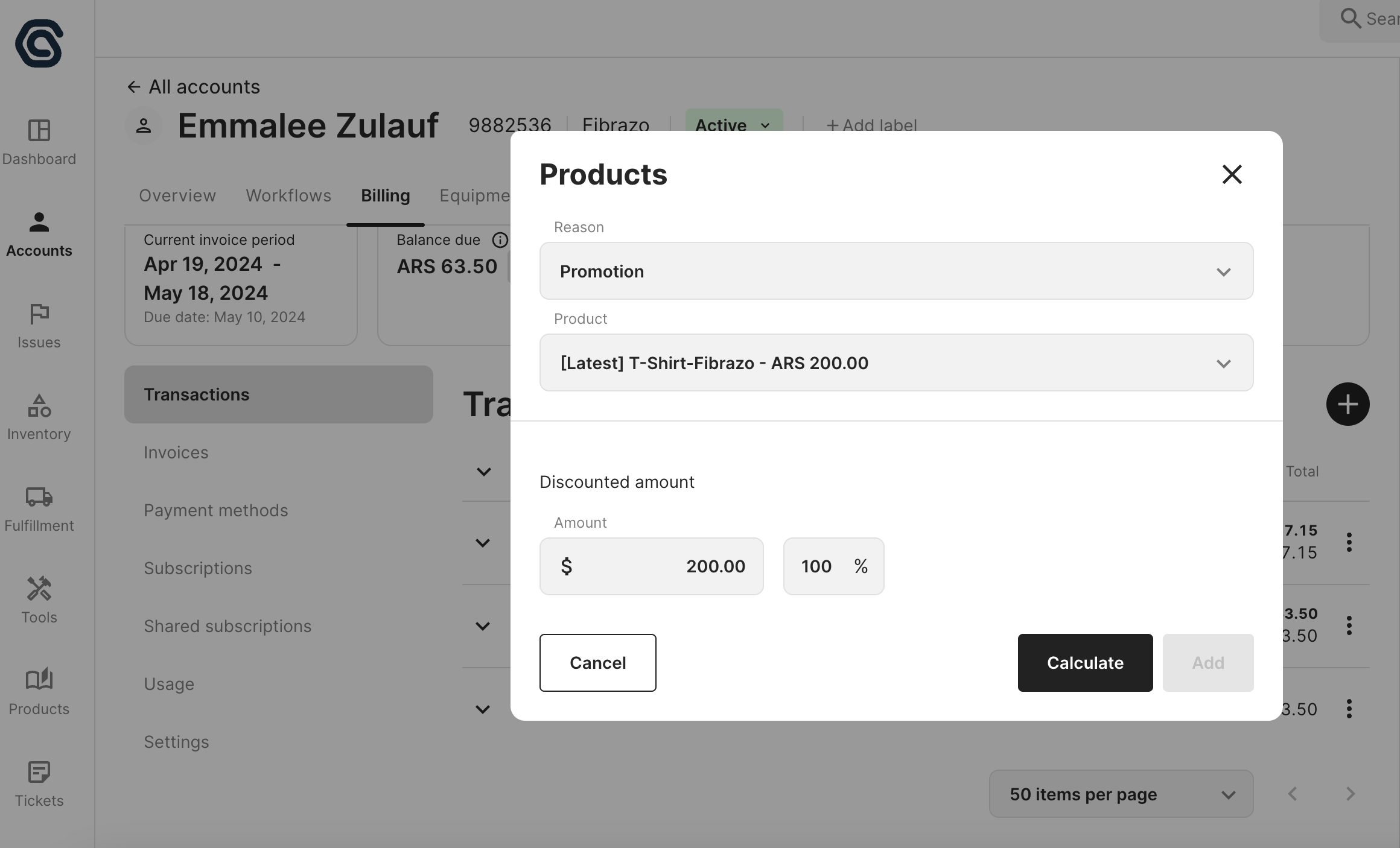
Task: Open the Dashboard sidebar icon
Action: coord(39,131)
